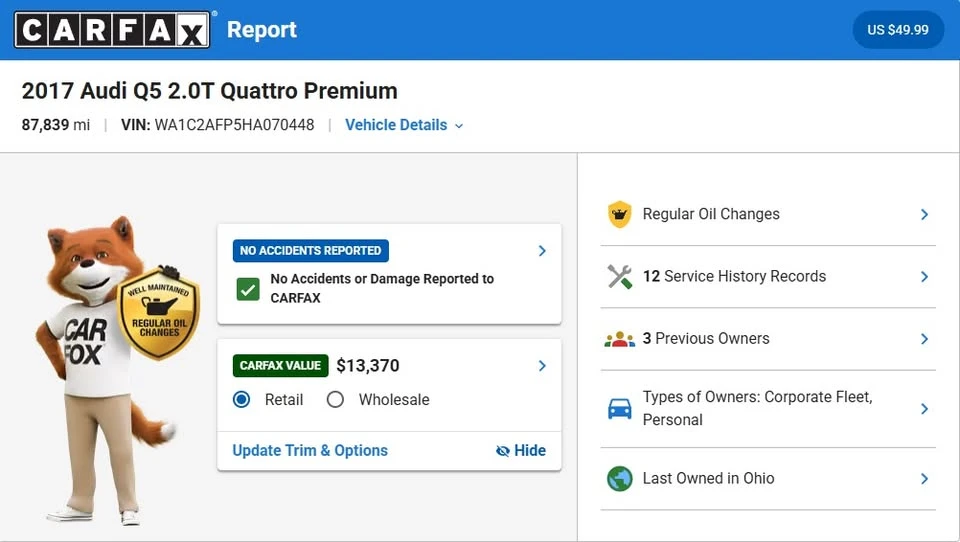The image size is (960, 542).
Task: Expand the No Accidents card chevron
Action: click(542, 250)
